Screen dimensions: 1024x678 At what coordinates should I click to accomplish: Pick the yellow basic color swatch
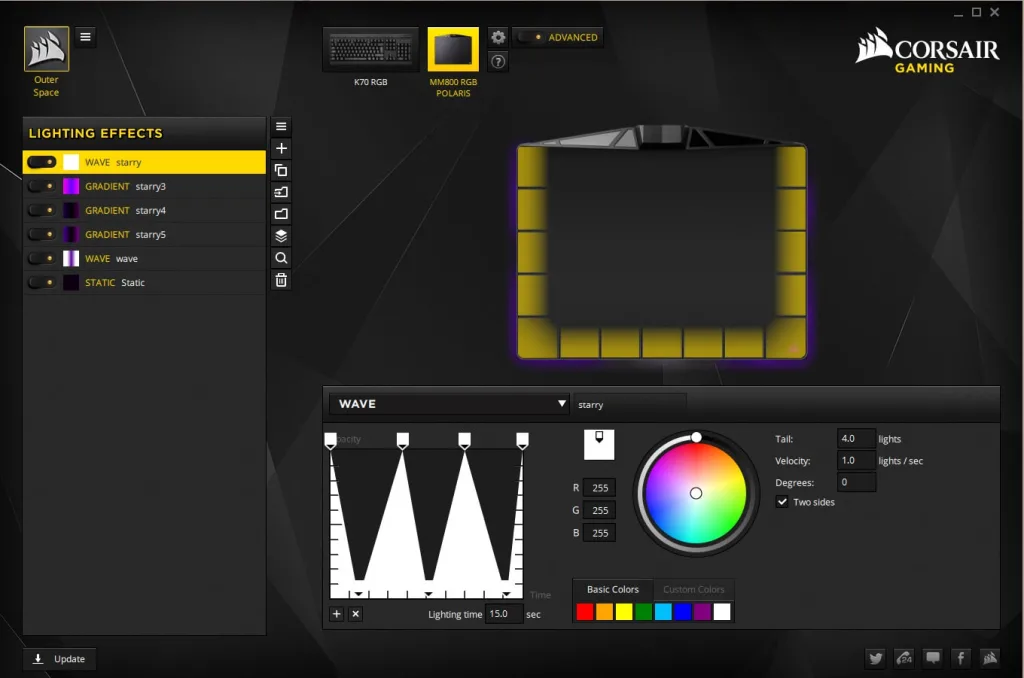pyautogui.click(x=624, y=611)
